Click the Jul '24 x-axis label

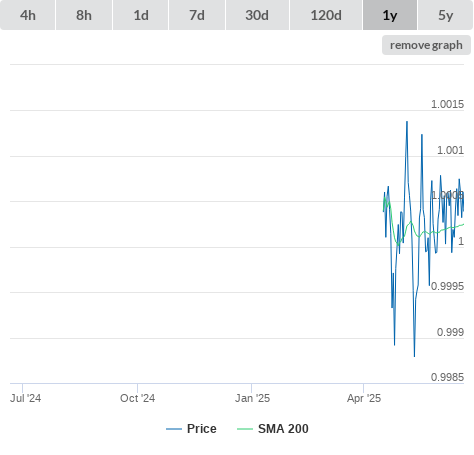[26, 398]
